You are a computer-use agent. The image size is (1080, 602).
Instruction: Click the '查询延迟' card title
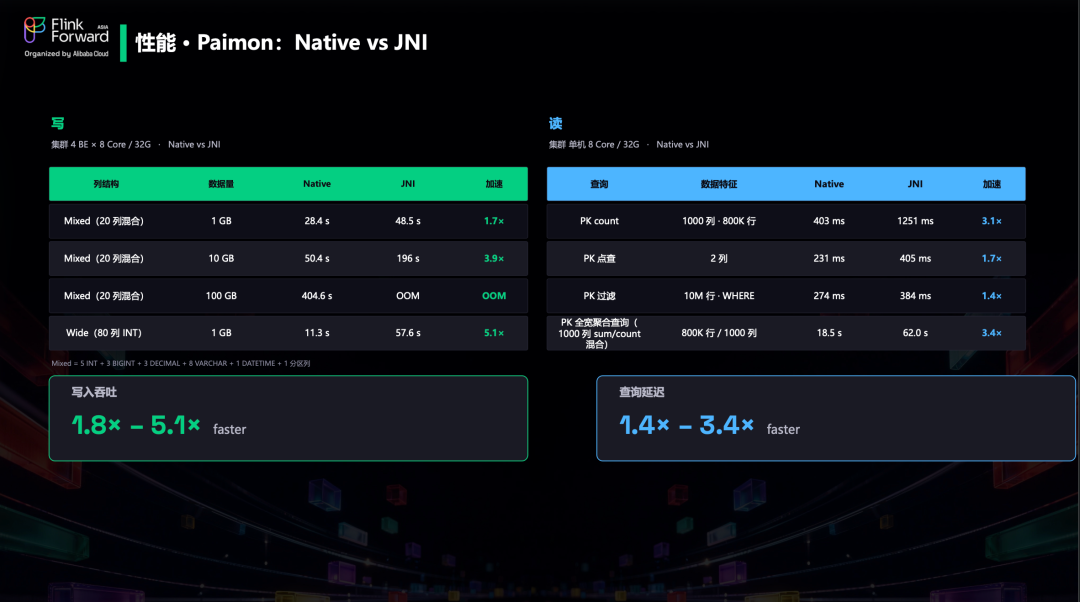click(641, 392)
